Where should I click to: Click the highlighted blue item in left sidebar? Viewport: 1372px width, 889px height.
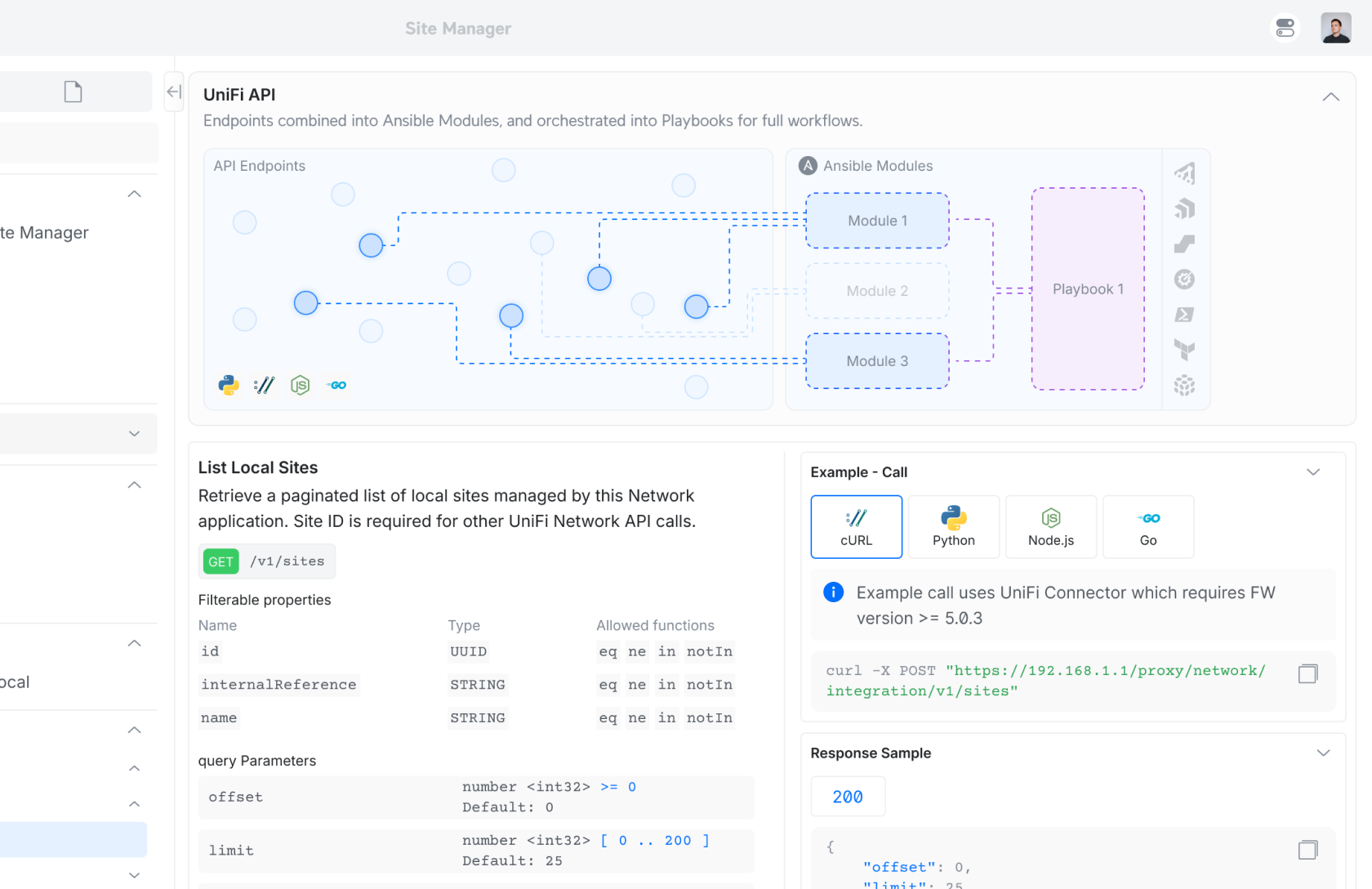[72, 839]
